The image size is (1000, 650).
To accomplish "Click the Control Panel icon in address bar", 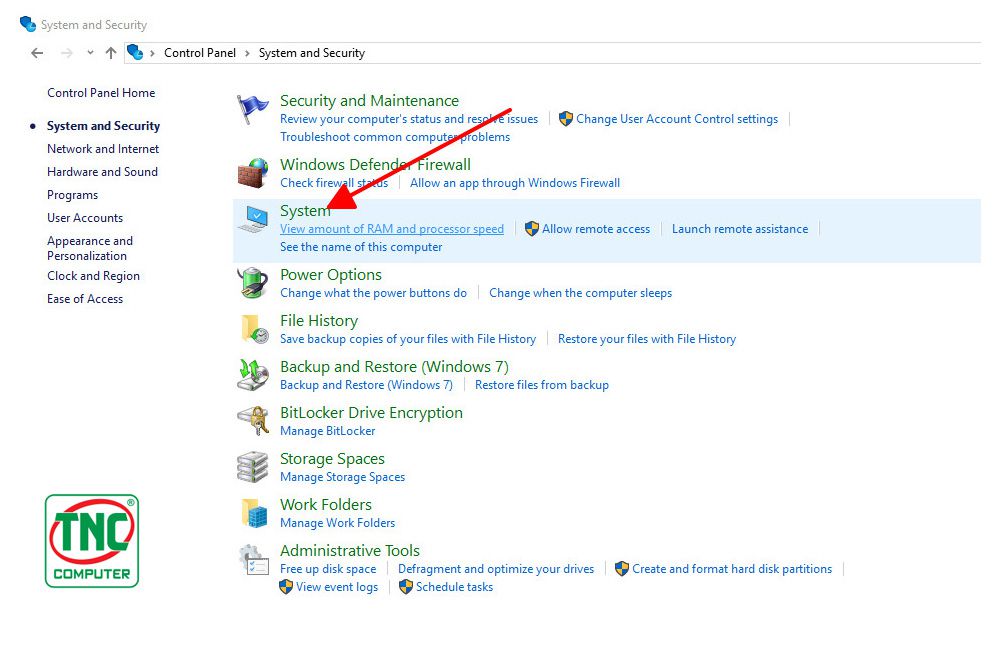I will pyautogui.click(x=135, y=52).
